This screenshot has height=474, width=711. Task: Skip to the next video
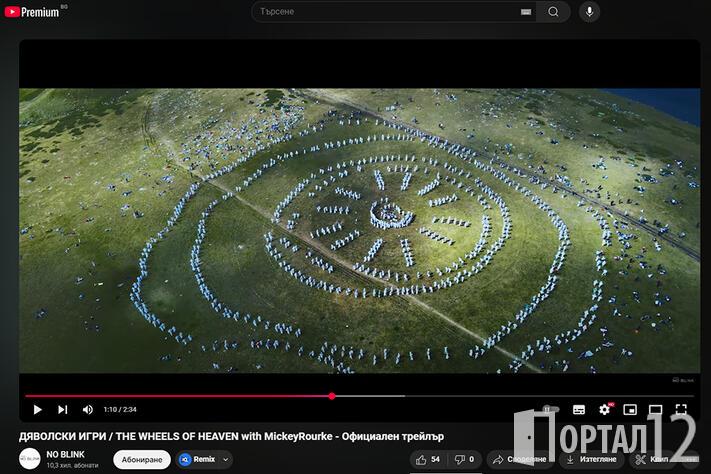[63, 410]
